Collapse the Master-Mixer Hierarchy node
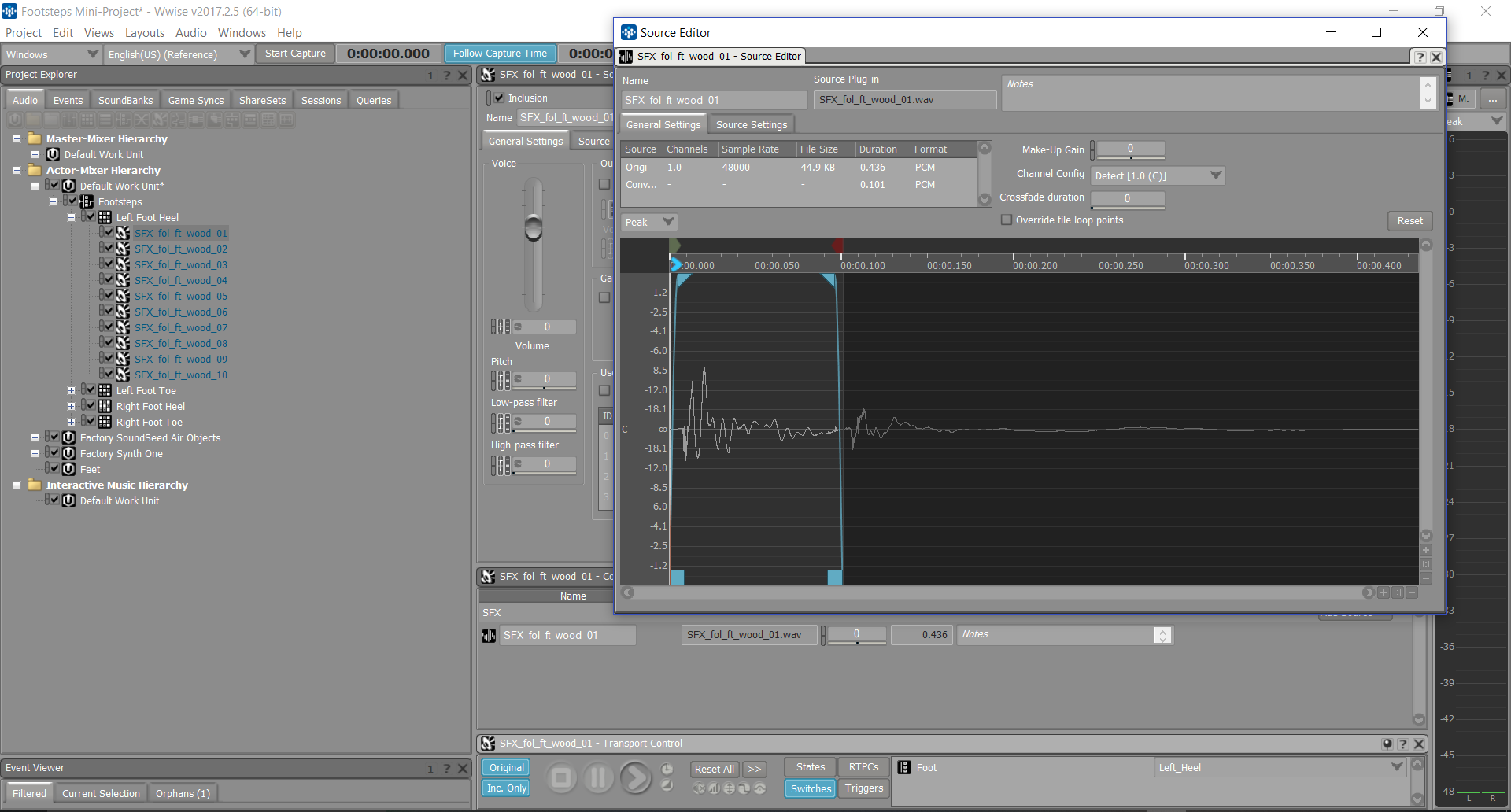This screenshot has height=812, width=1511. click(17, 138)
